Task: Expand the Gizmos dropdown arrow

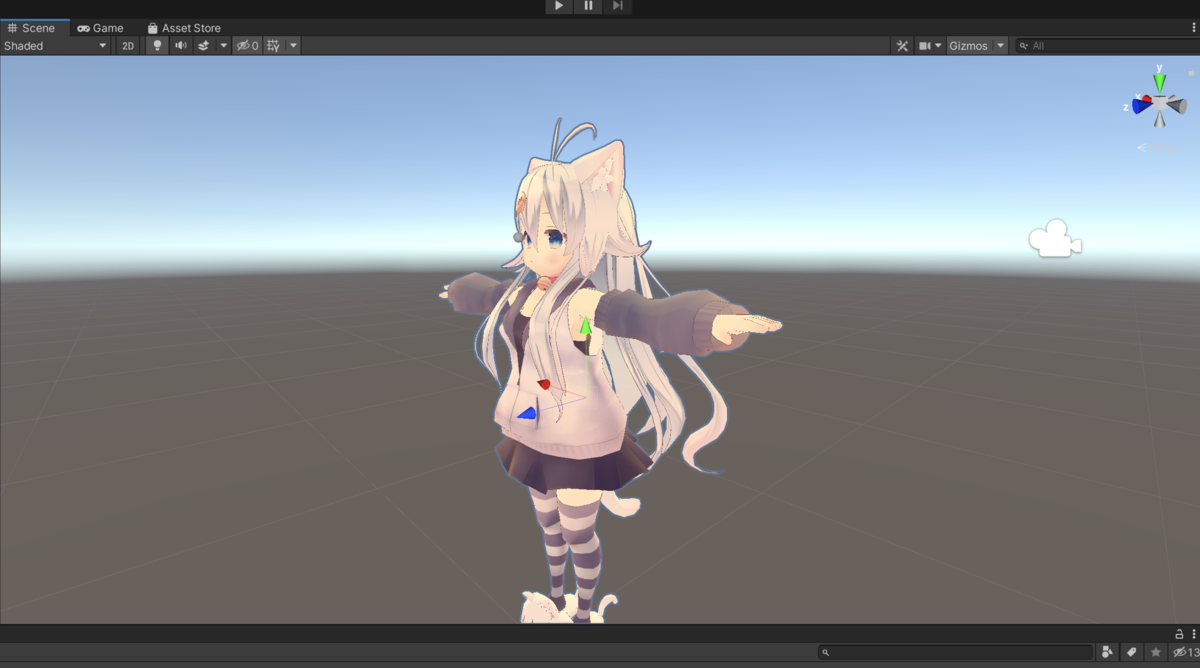Action: [1000, 45]
